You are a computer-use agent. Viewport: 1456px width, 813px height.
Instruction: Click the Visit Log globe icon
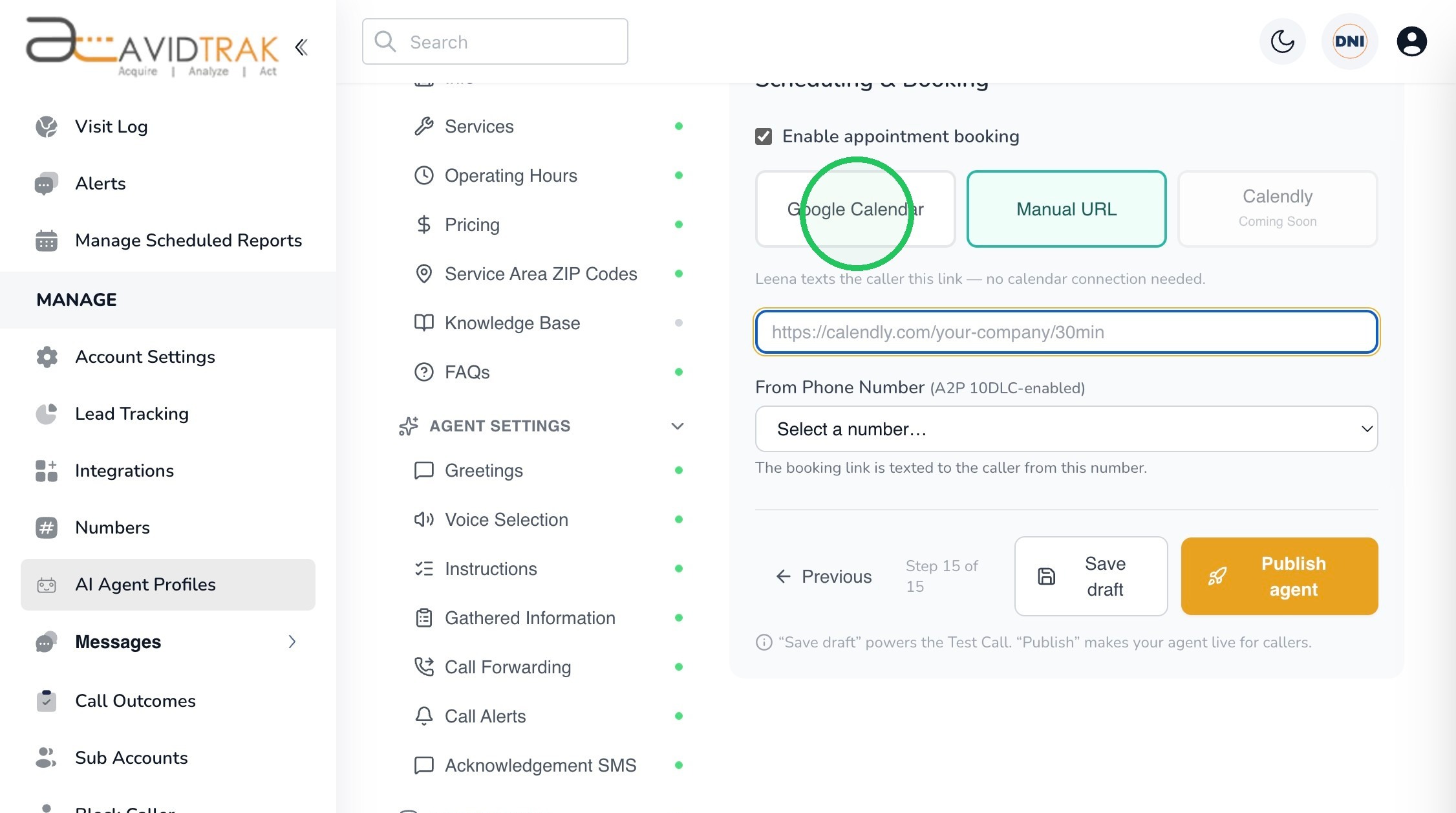tap(47, 127)
